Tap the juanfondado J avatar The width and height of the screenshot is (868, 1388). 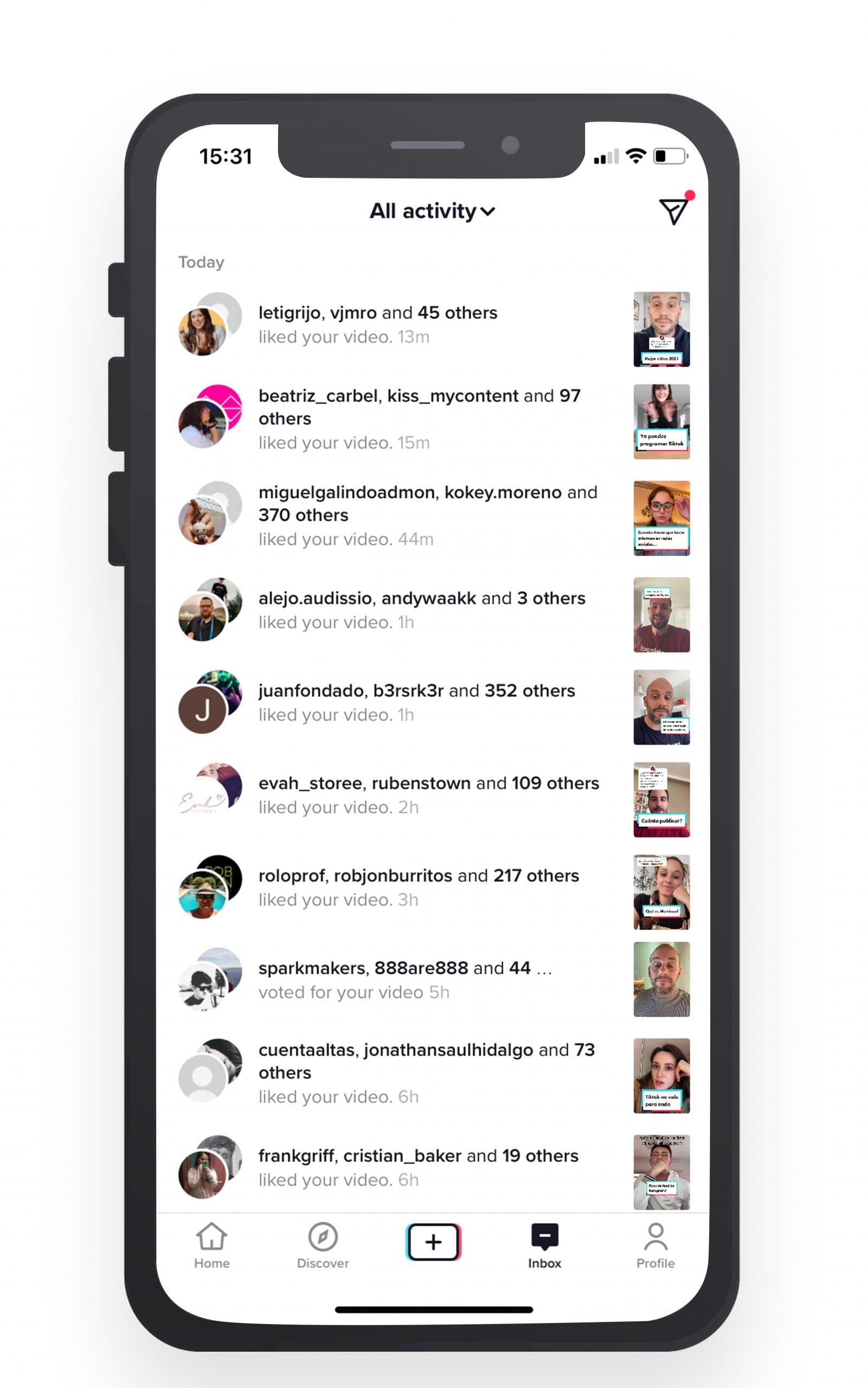tap(202, 710)
